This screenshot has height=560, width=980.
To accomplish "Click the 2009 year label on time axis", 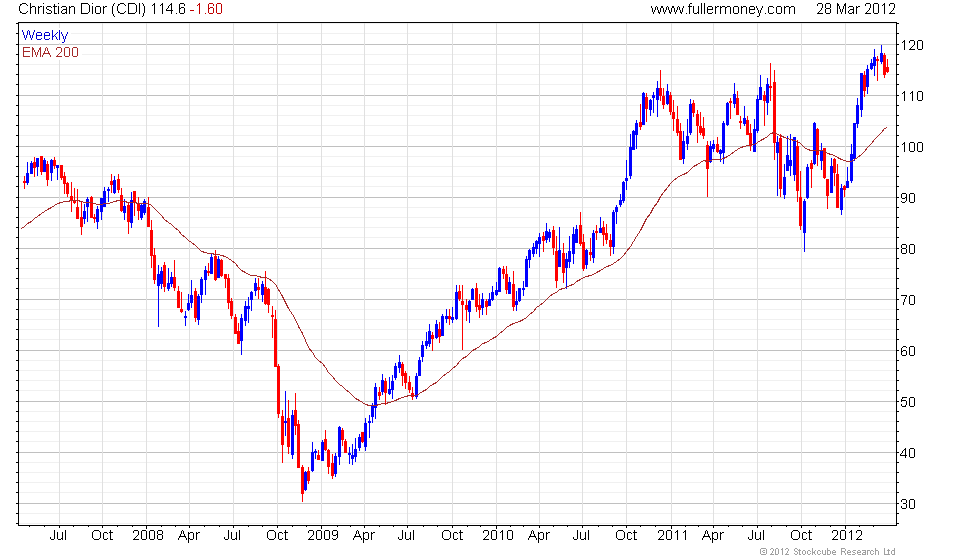I will [322, 536].
